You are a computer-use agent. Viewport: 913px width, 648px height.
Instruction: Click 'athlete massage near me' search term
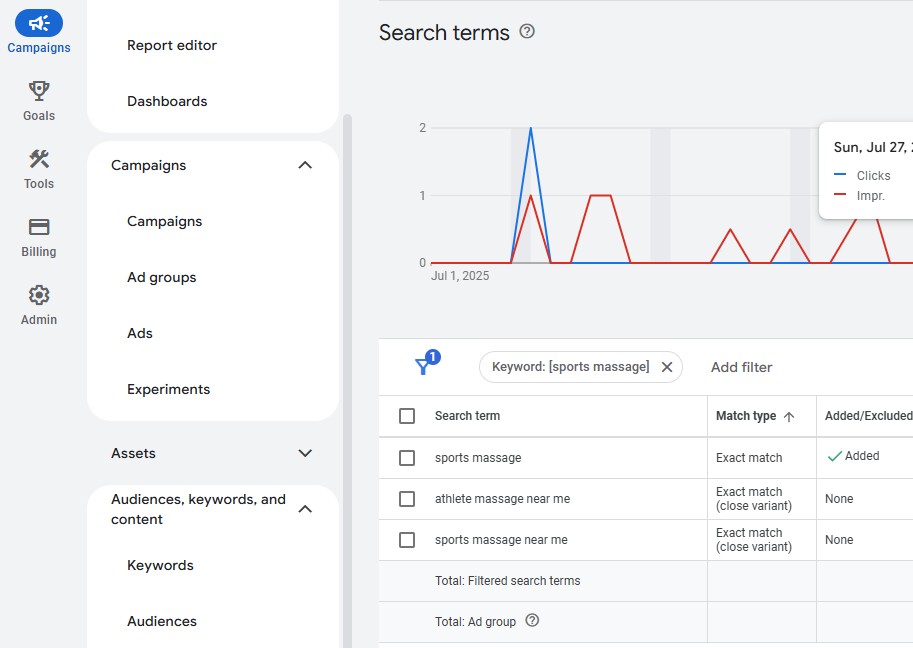pyautogui.click(x=502, y=499)
